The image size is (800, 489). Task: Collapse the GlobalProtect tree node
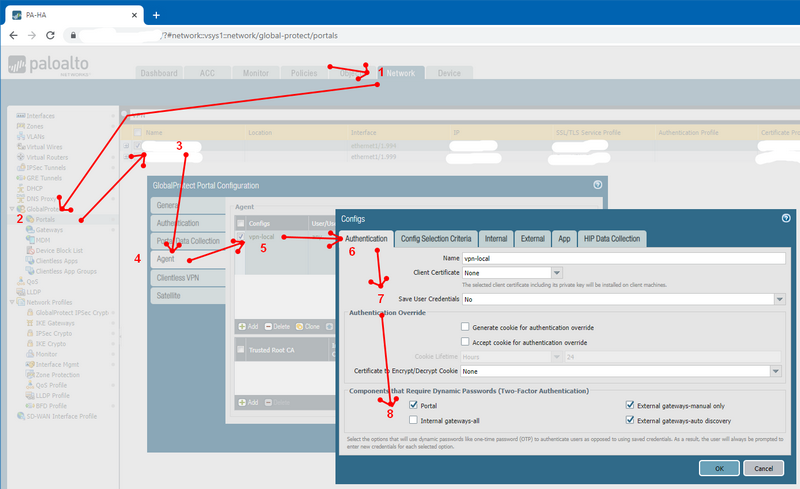click(x=12, y=209)
